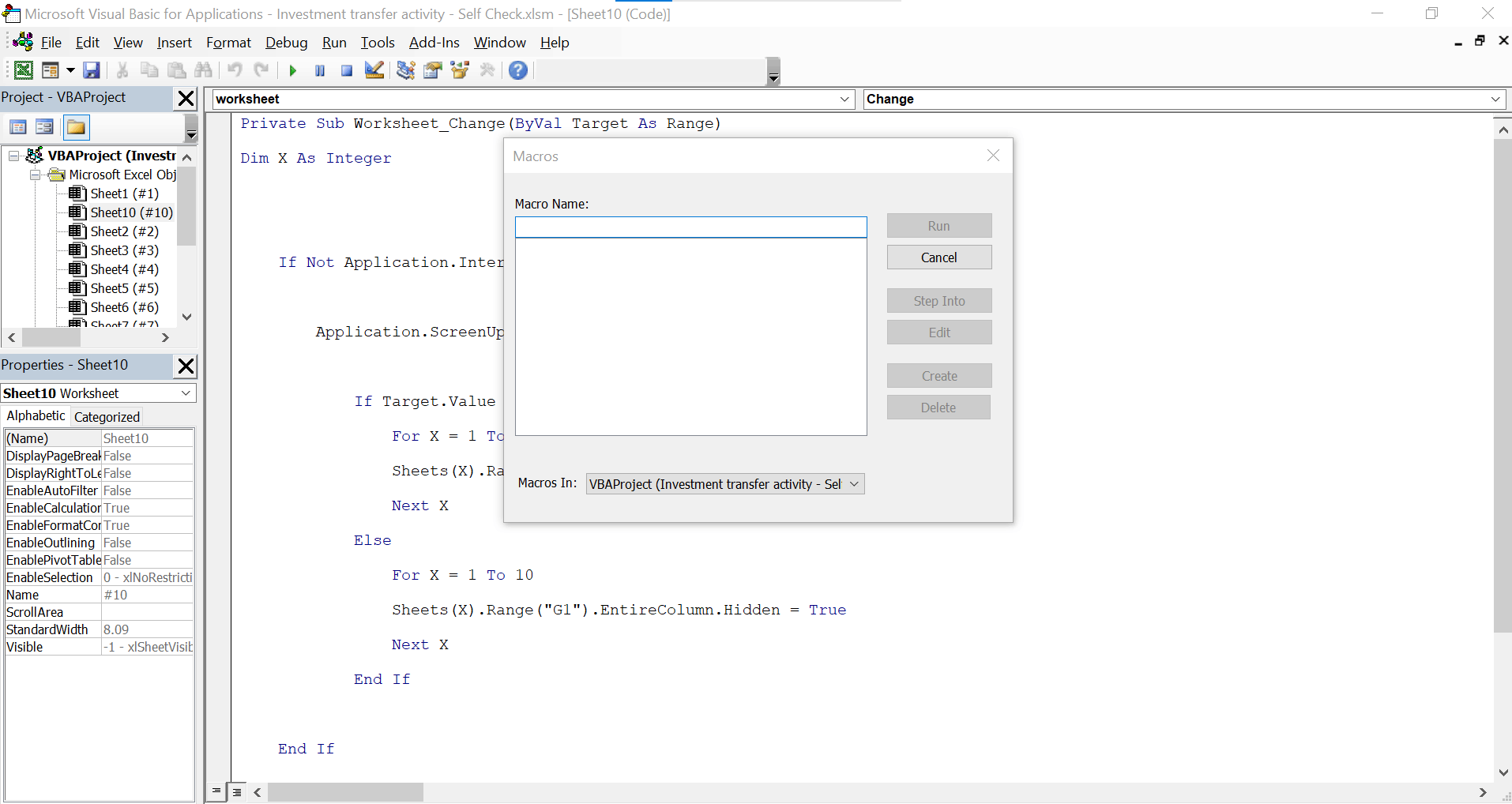
Task: Run the macro with the green play icon
Action: (292, 70)
